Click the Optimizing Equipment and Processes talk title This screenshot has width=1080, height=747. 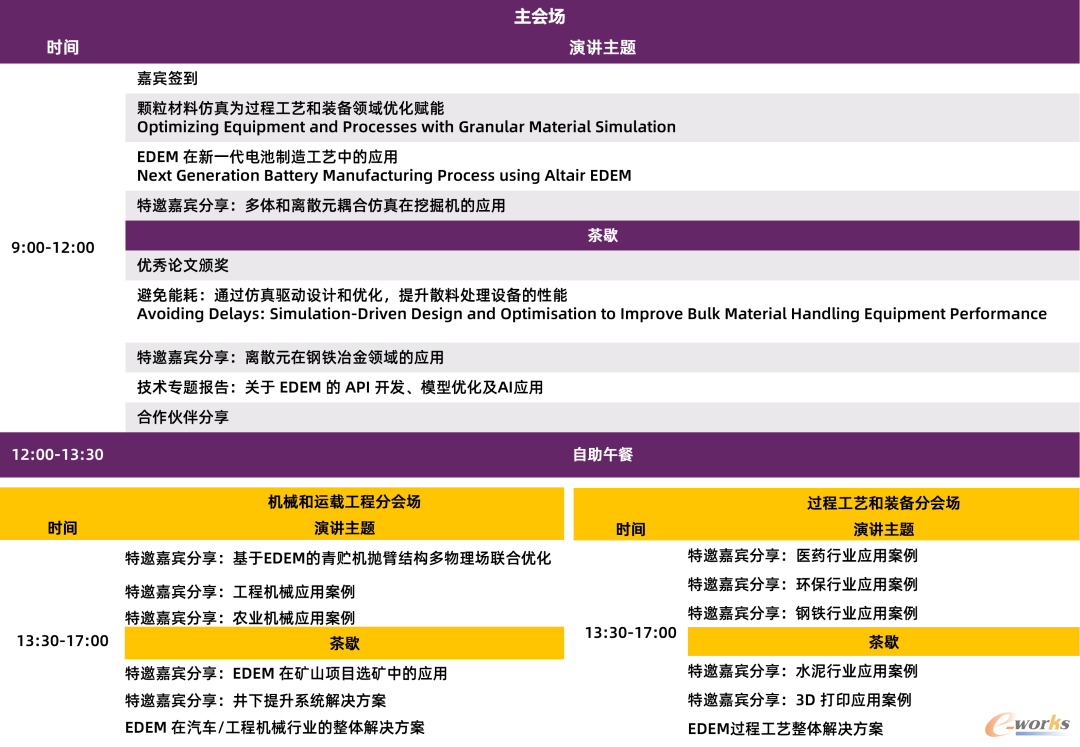coord(406,127)
